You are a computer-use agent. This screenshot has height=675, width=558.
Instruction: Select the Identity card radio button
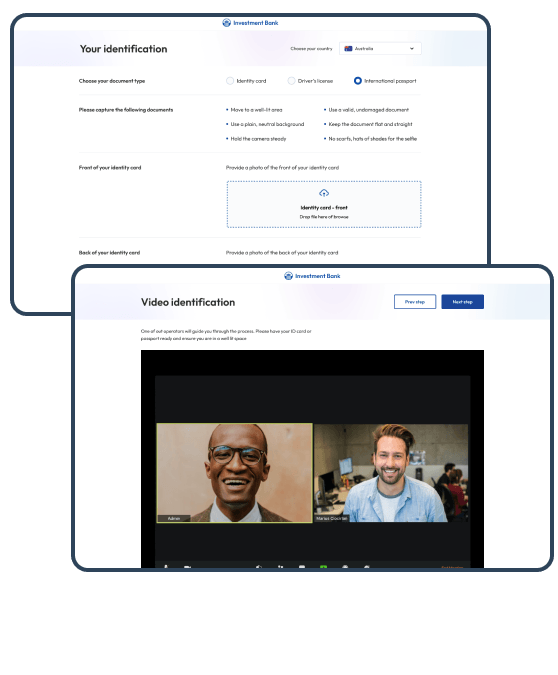(230, 81)
